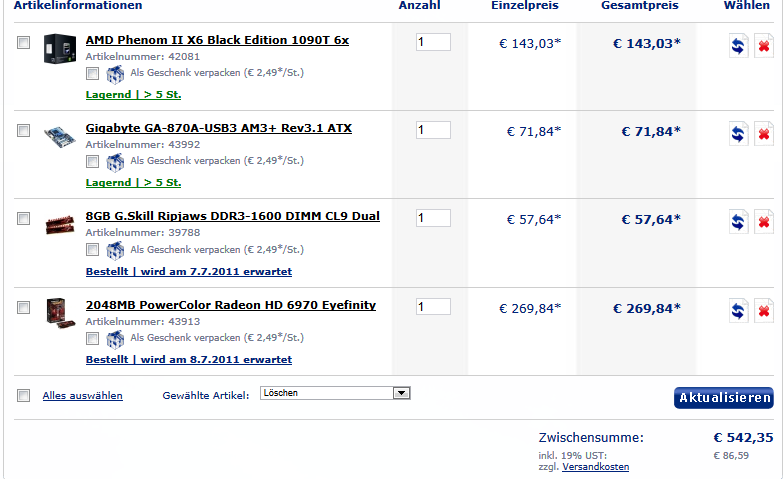Viewport: 783px width, 479px height.
Task: Open Gigabyte motherboard product thumbnail
Action: (x=59, y=137)
